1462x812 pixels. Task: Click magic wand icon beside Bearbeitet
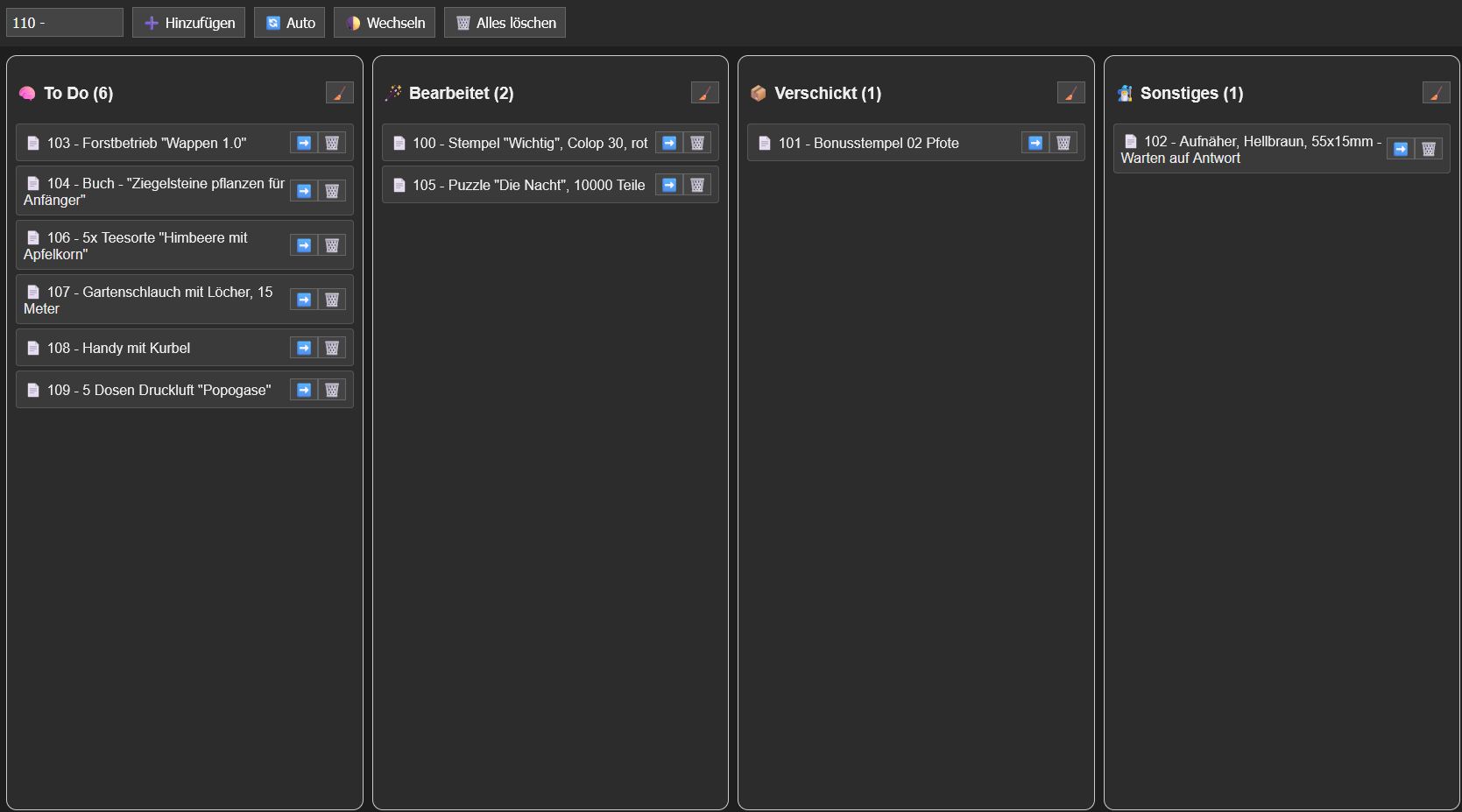pyautogui.click(x=393, y=93)
